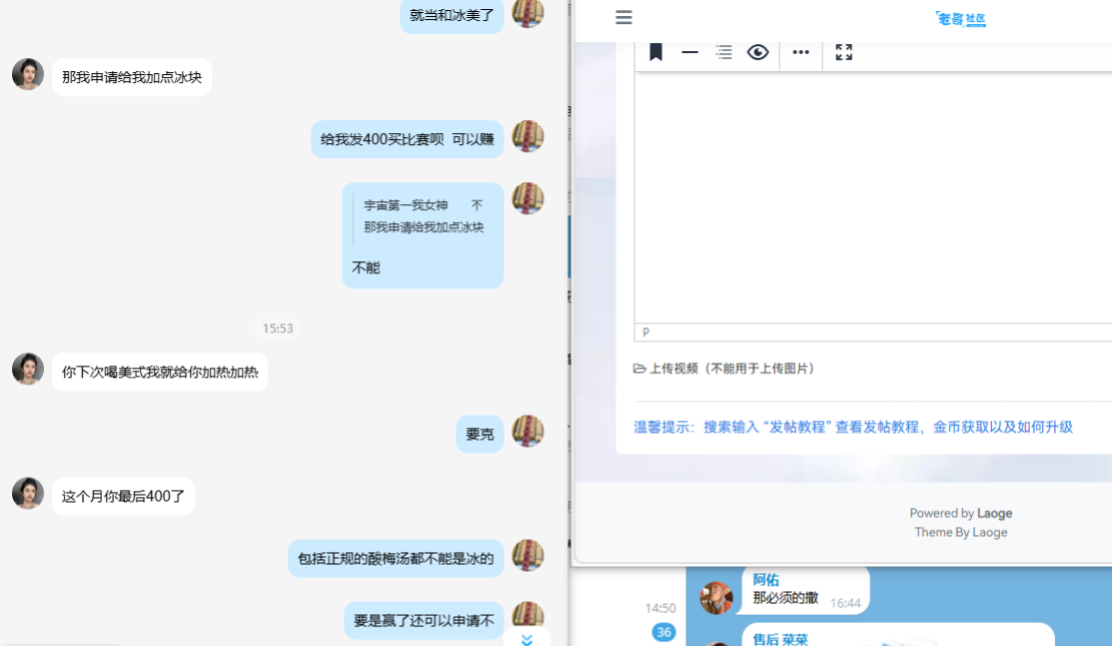The width and height of the screenshot is (1112, 646).
Task: Expand more toolbar options (three dots)
Action: 801,52
